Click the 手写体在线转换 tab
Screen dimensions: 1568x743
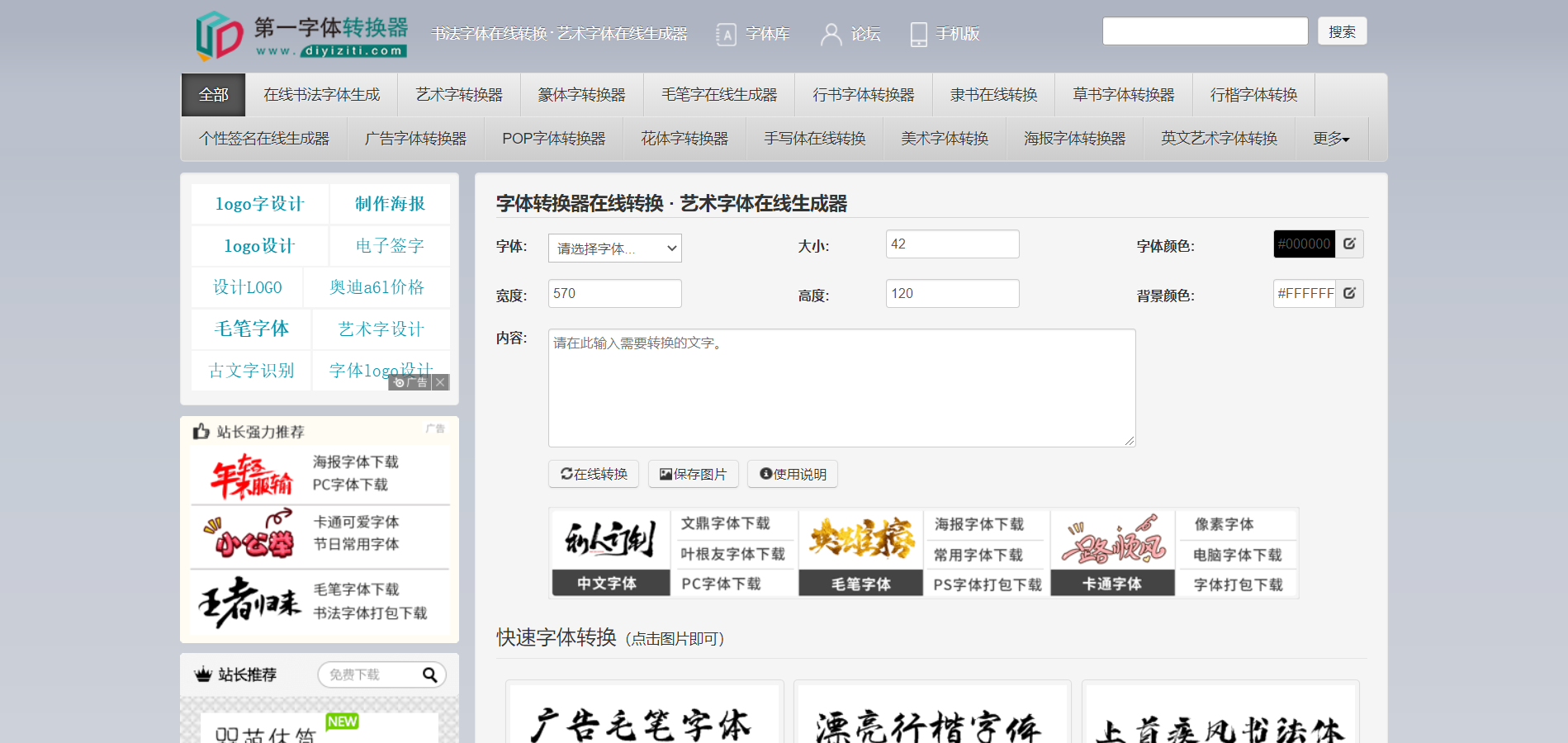tap(814, 139)
